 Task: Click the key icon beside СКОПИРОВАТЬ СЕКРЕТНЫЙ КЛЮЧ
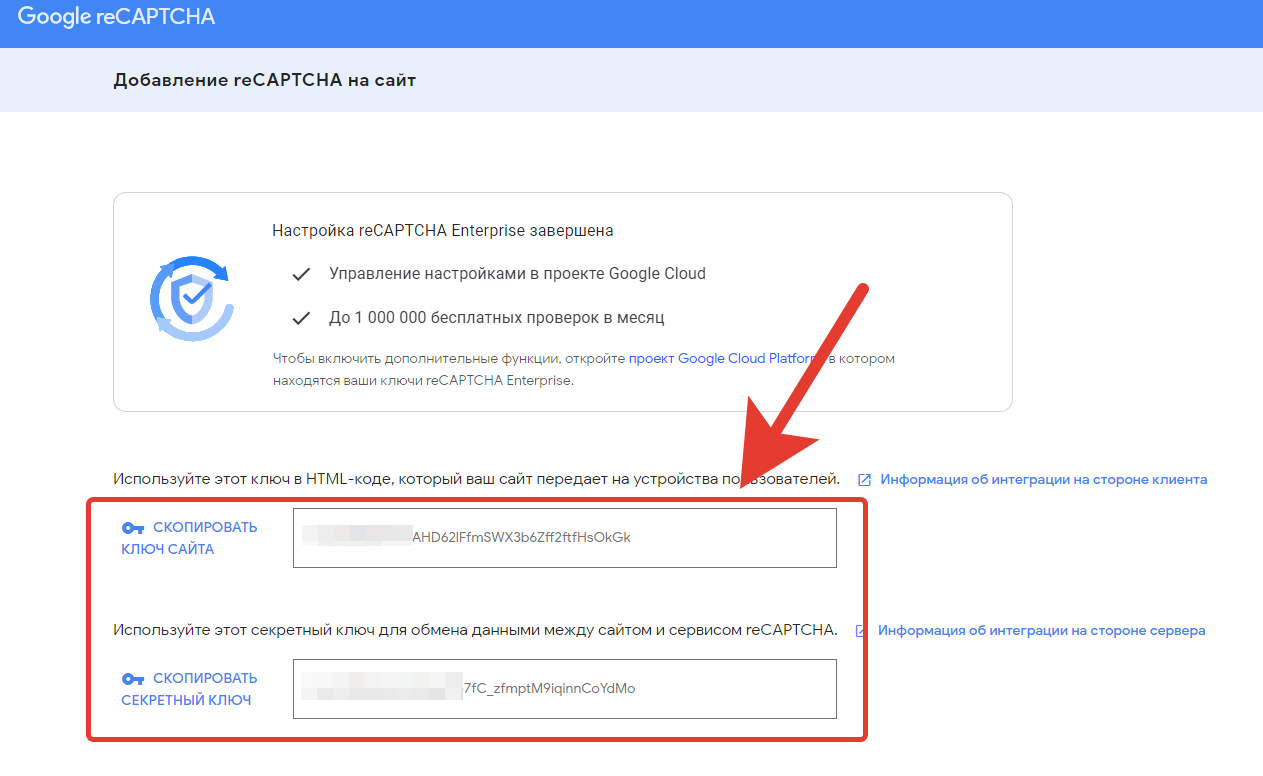[133, 679]
